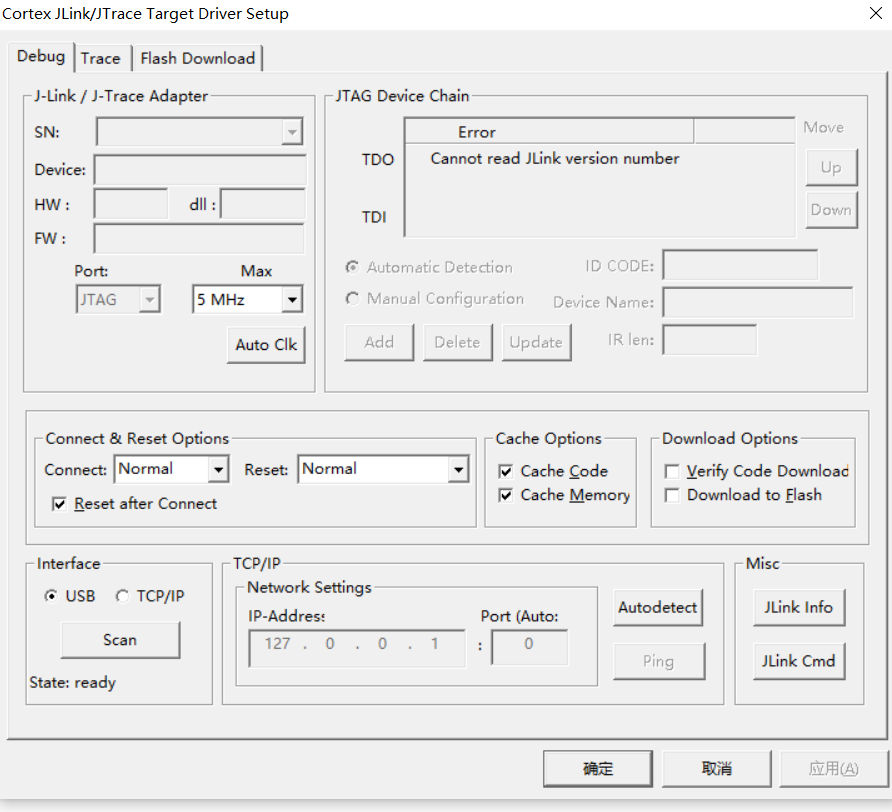
Task: Click the Auto Clk button
Action: (266, 345)
